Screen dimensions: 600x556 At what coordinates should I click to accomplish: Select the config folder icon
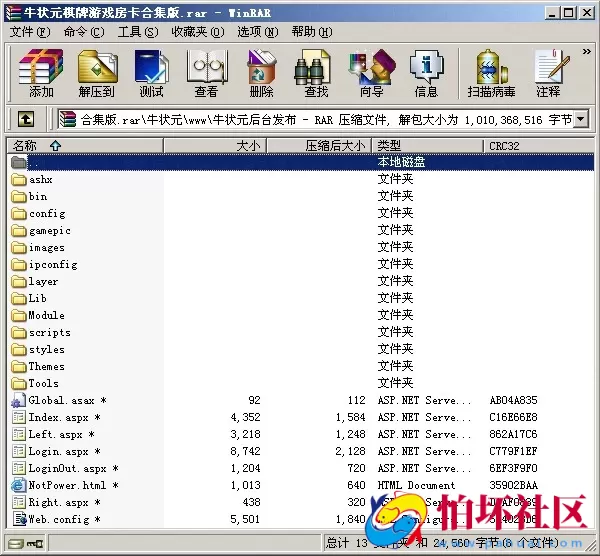click(18, 214)
